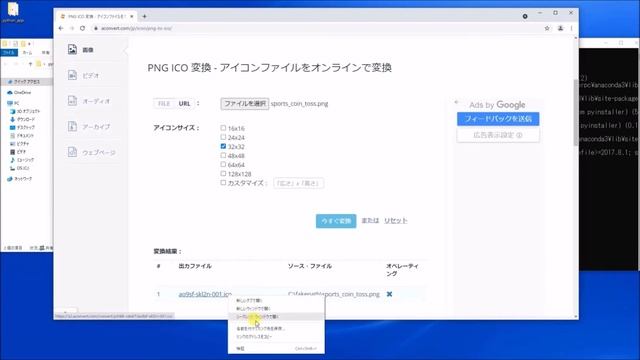Enable the カスタマイズ size checkbox
The width and height of the screenshot is (640, 360).
[223, 182]
